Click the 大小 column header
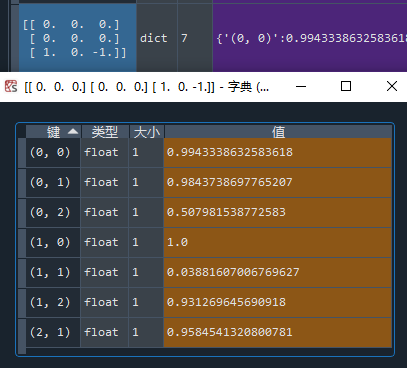407x368 pixels. [147, 132]
